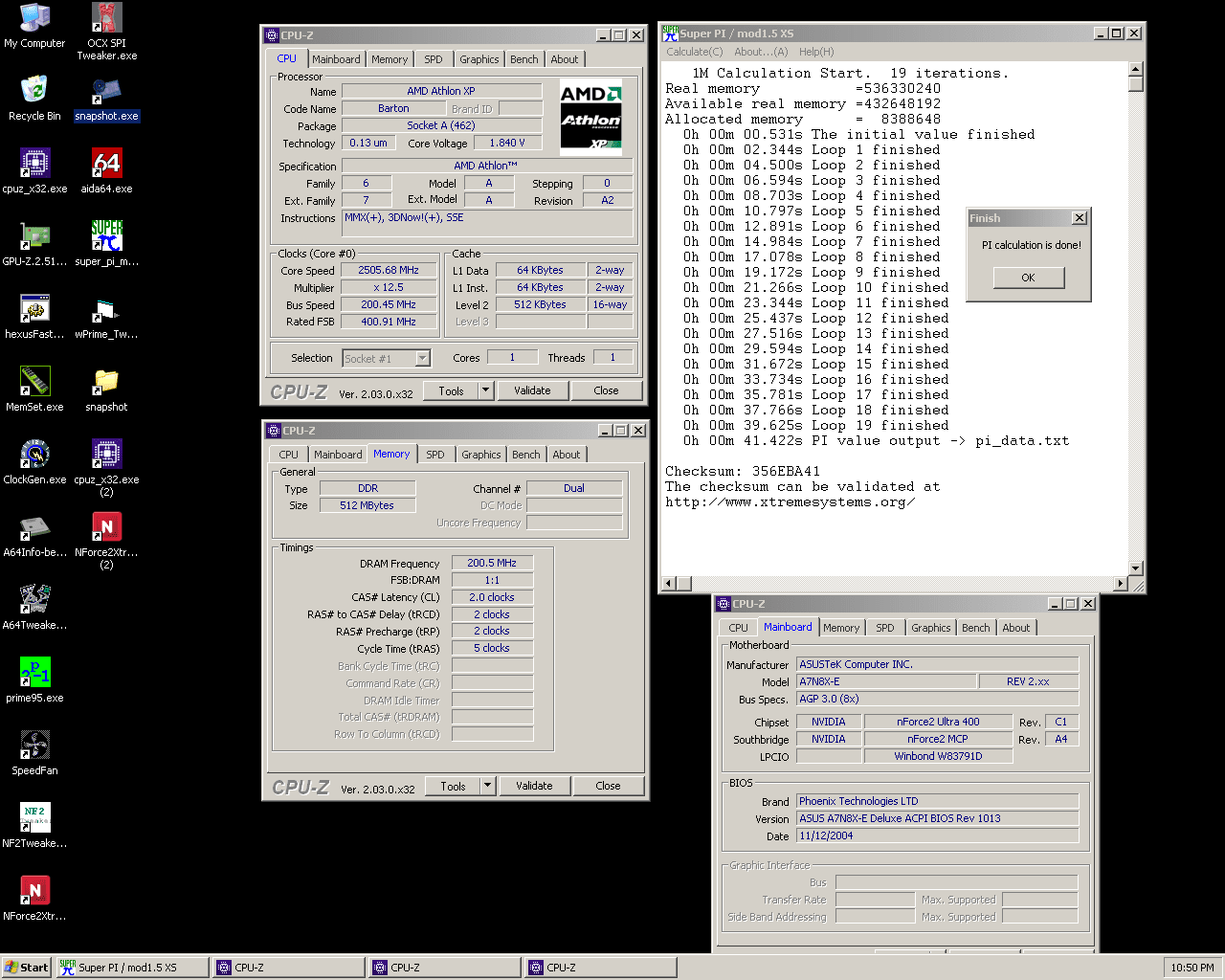This screenshot has width=1225, height=980.
Task: Open snapshot folder icon on desktop
Action: point(106,390)
